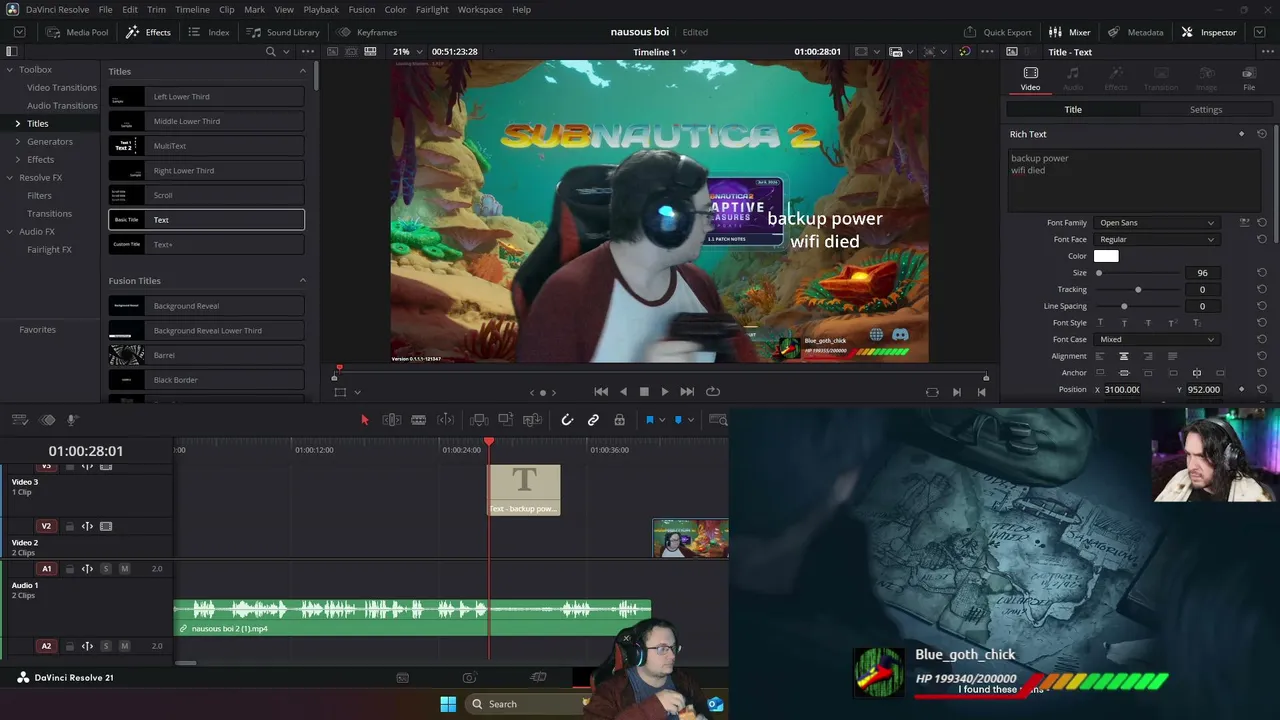Viewport: 1280px width, 720px height.
Task: Open the Trim menu
Action: pos(157,9)
